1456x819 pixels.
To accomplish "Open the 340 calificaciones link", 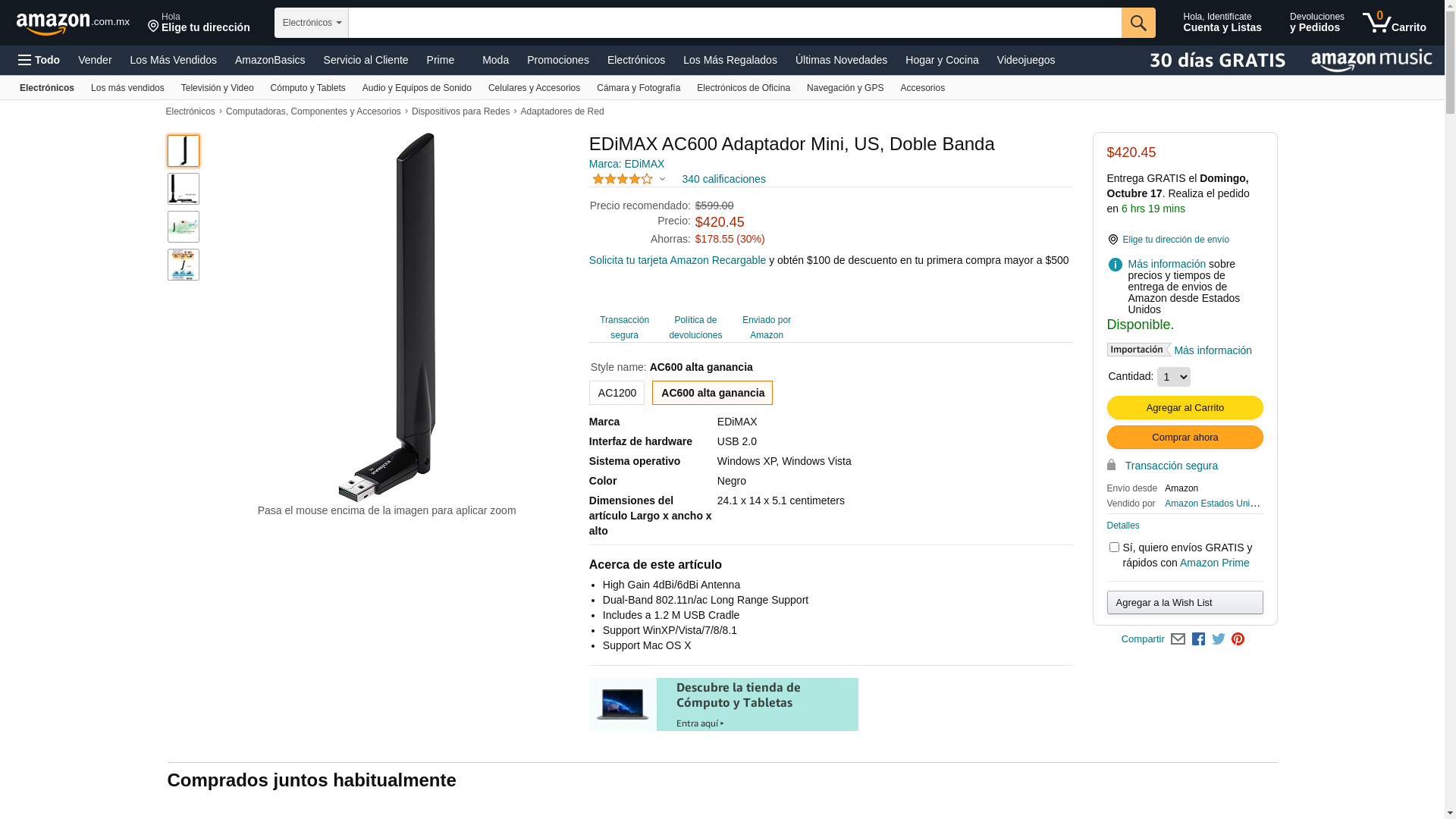I will coord(723,180).
